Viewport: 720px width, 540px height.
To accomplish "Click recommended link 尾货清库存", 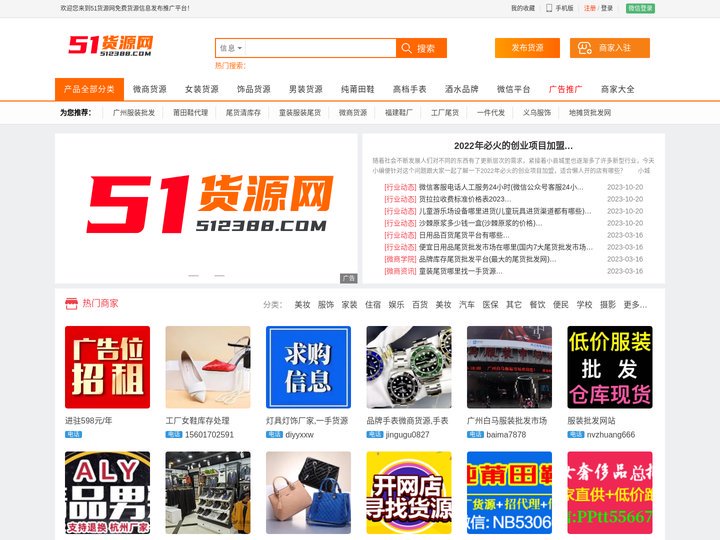I will pyautogui.click(x=243, y=112).
